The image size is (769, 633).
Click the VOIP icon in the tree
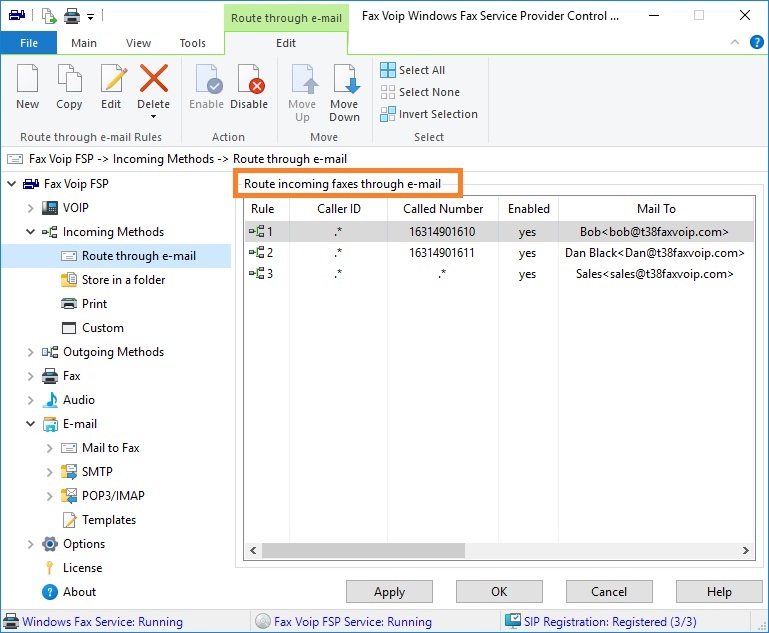click(50, 208)
